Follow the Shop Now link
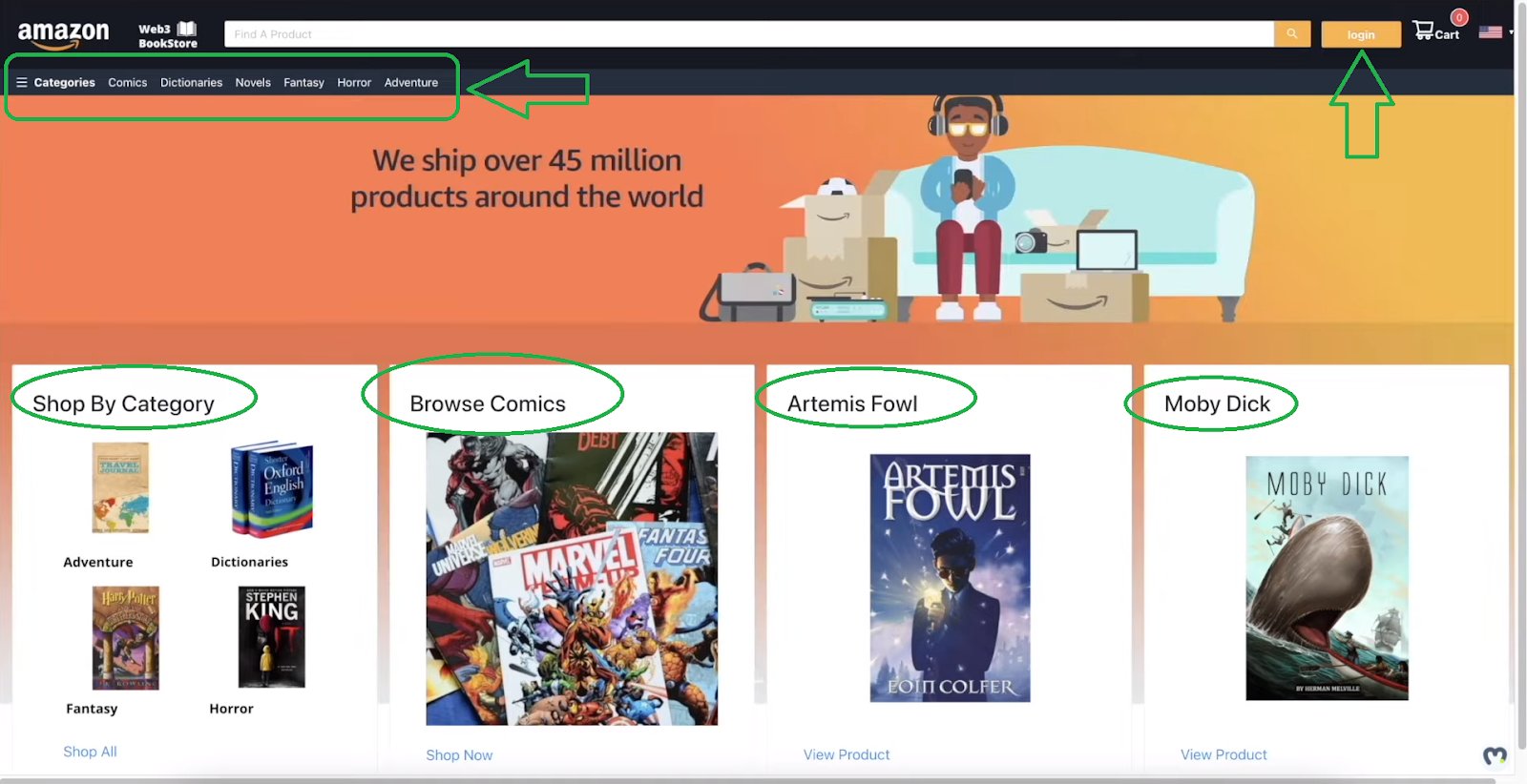 click(459, 755)
